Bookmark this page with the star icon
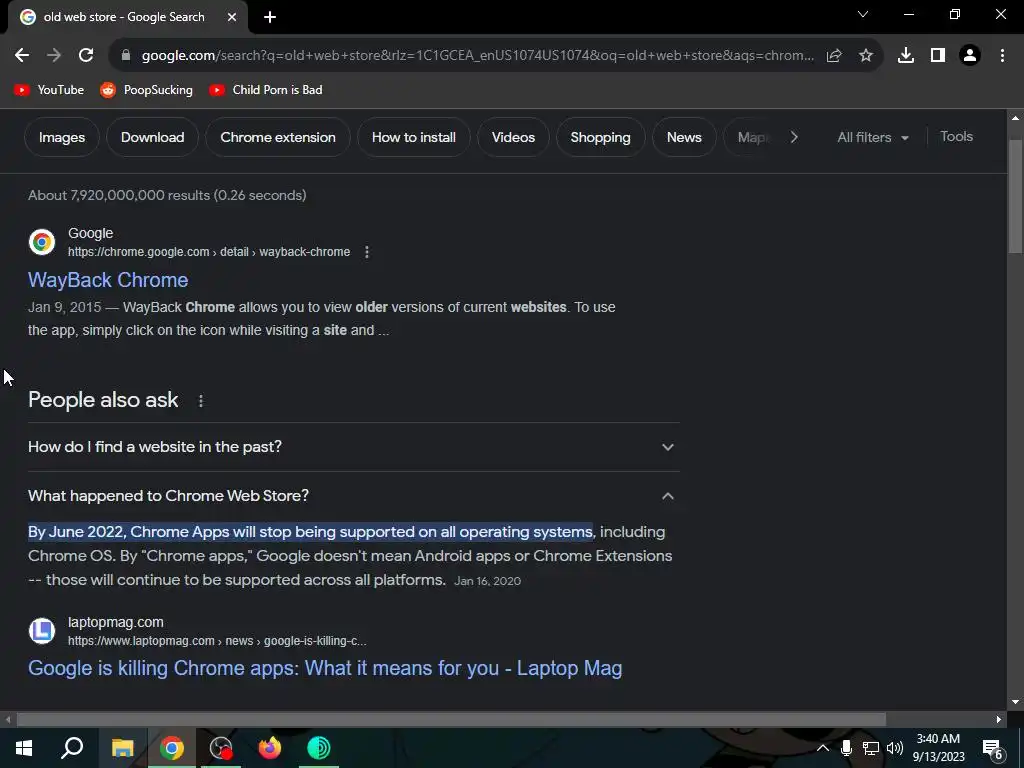This screenshot has height=768, width=1024. tap(866, 56)
